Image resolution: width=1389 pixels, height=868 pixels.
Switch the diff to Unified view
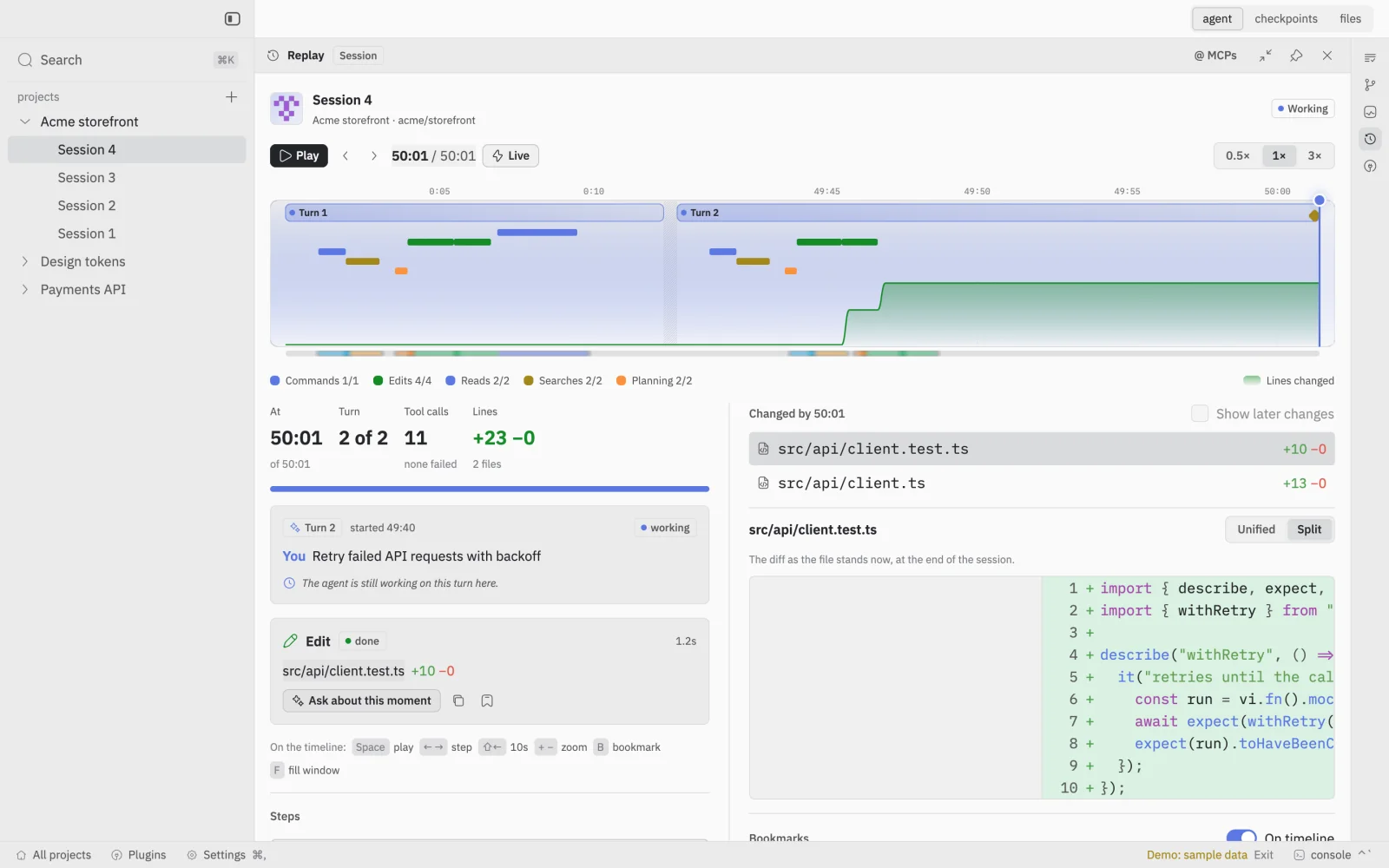[x=1255, y=529]
